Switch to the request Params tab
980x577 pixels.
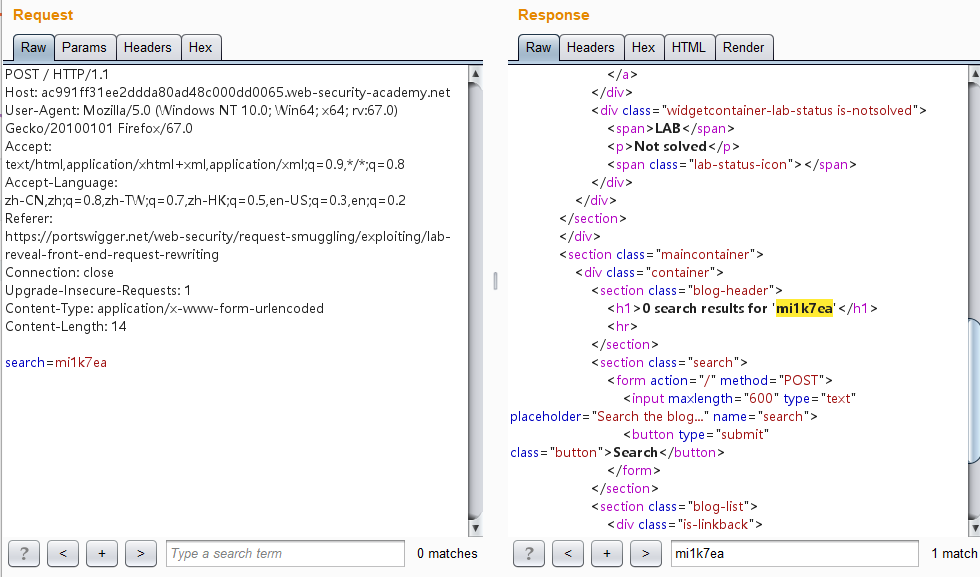[84, 47]
